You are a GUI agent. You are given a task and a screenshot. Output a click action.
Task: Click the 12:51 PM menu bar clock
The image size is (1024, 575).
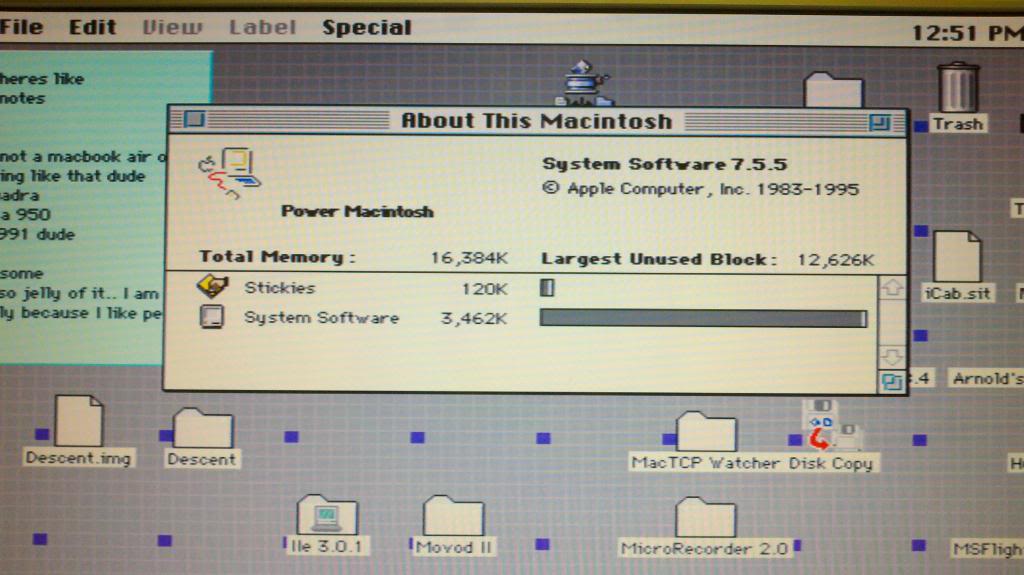(967, 32)
